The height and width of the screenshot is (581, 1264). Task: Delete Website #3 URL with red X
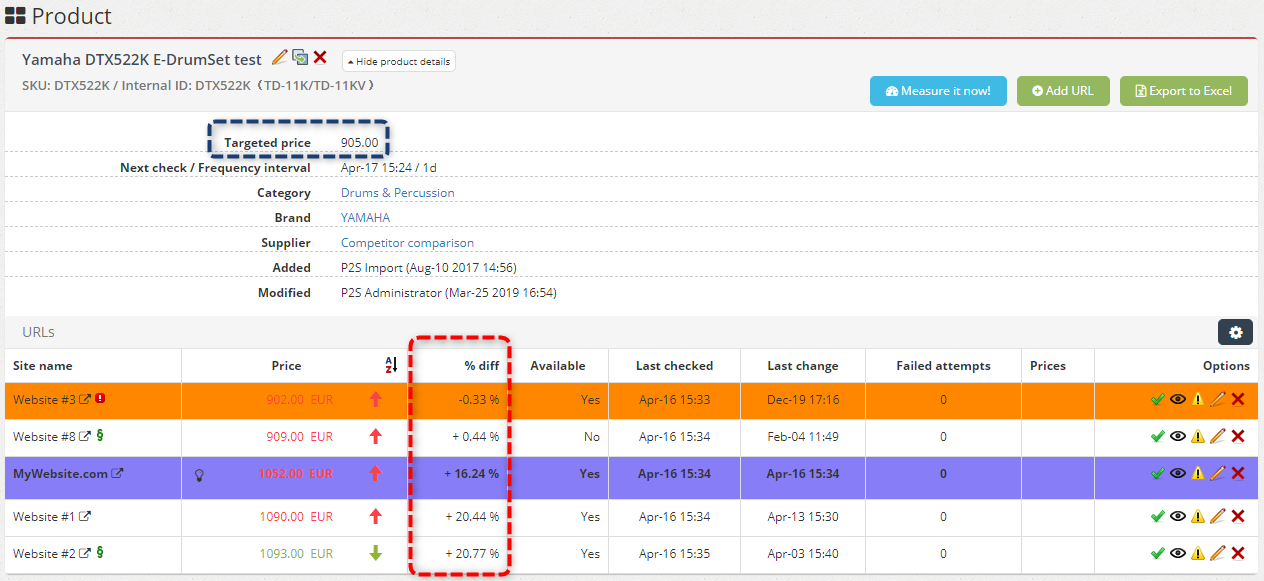[1238, 399]
